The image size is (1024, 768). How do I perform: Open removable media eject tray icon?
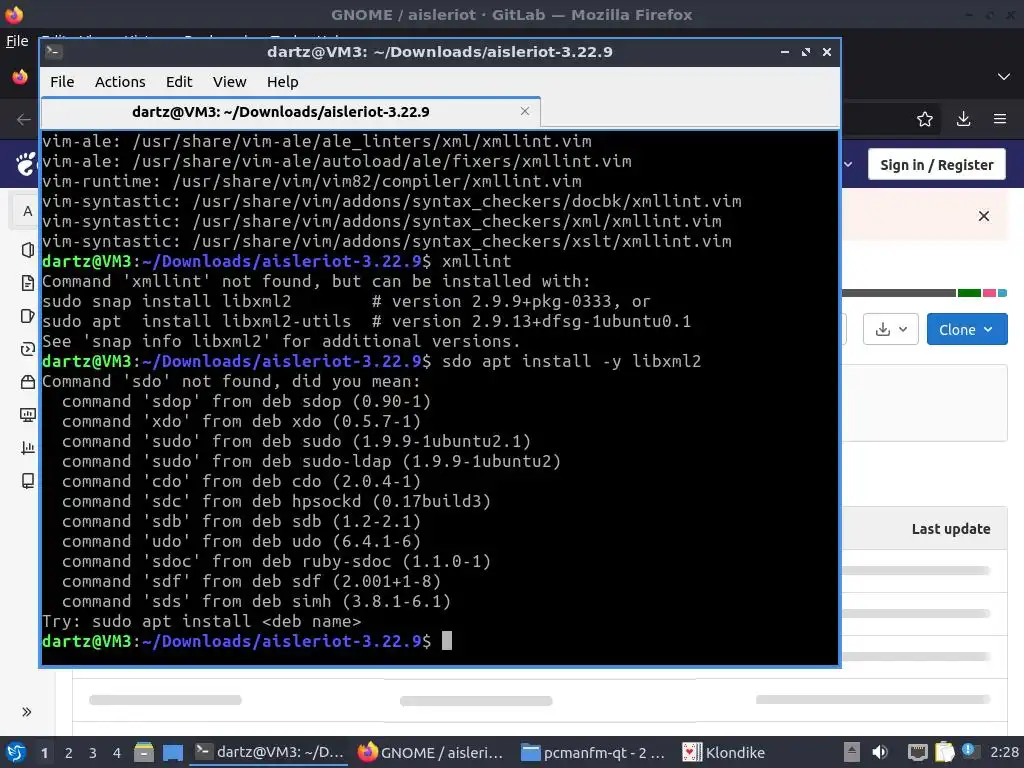pos(851,752)
